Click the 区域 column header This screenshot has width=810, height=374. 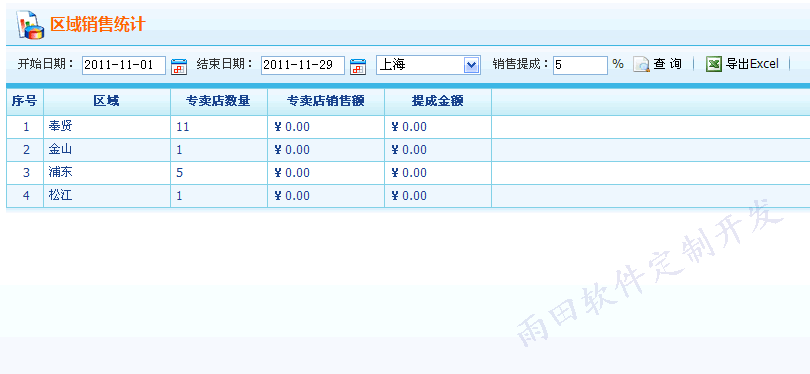pyautogui.click(x=107, y=102)
